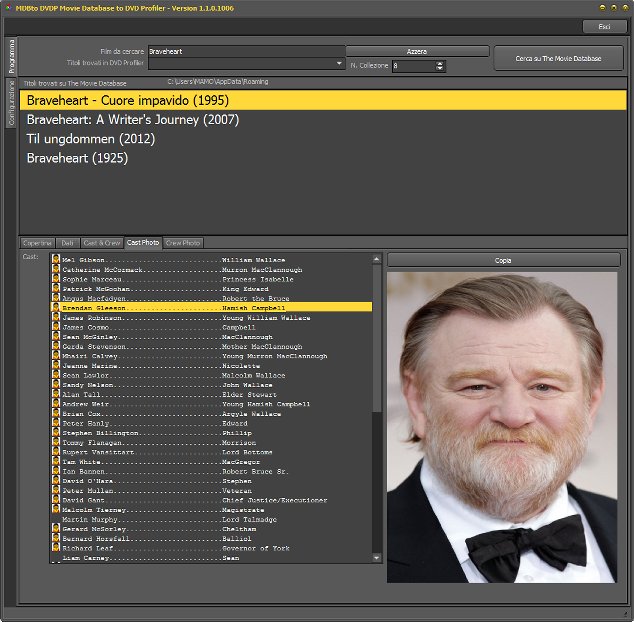The image size is (634, 622).
Task: Click photo icon beside Mhairi Calvey
Action: [56, 355]
